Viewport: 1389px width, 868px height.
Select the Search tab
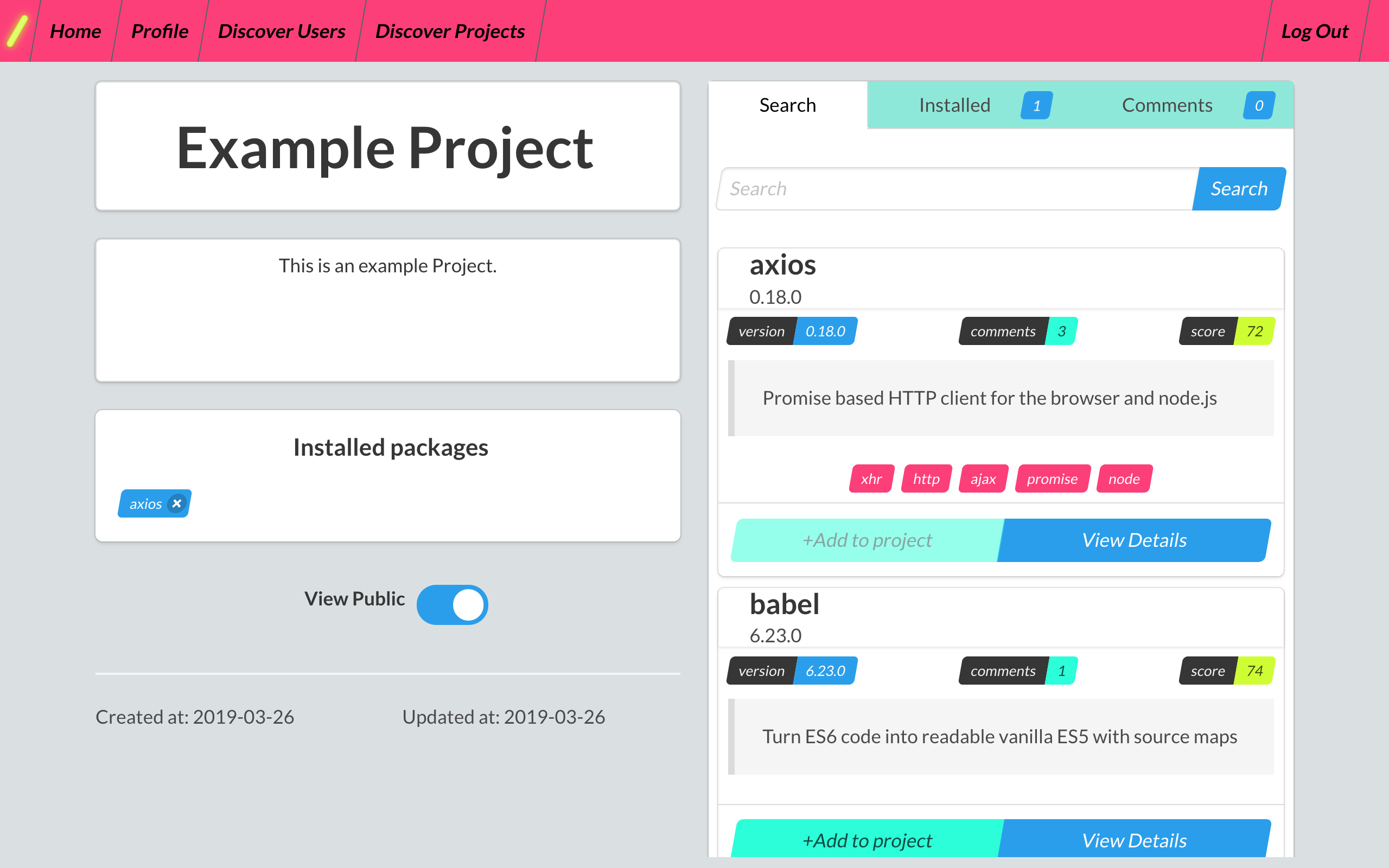point(787,105)
